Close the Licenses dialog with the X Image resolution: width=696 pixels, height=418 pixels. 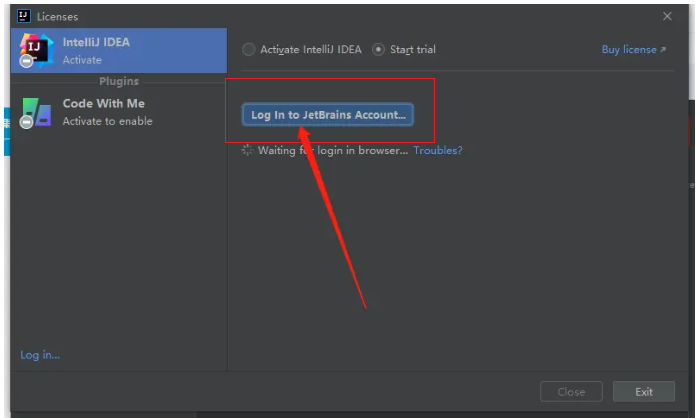[667, 16]
